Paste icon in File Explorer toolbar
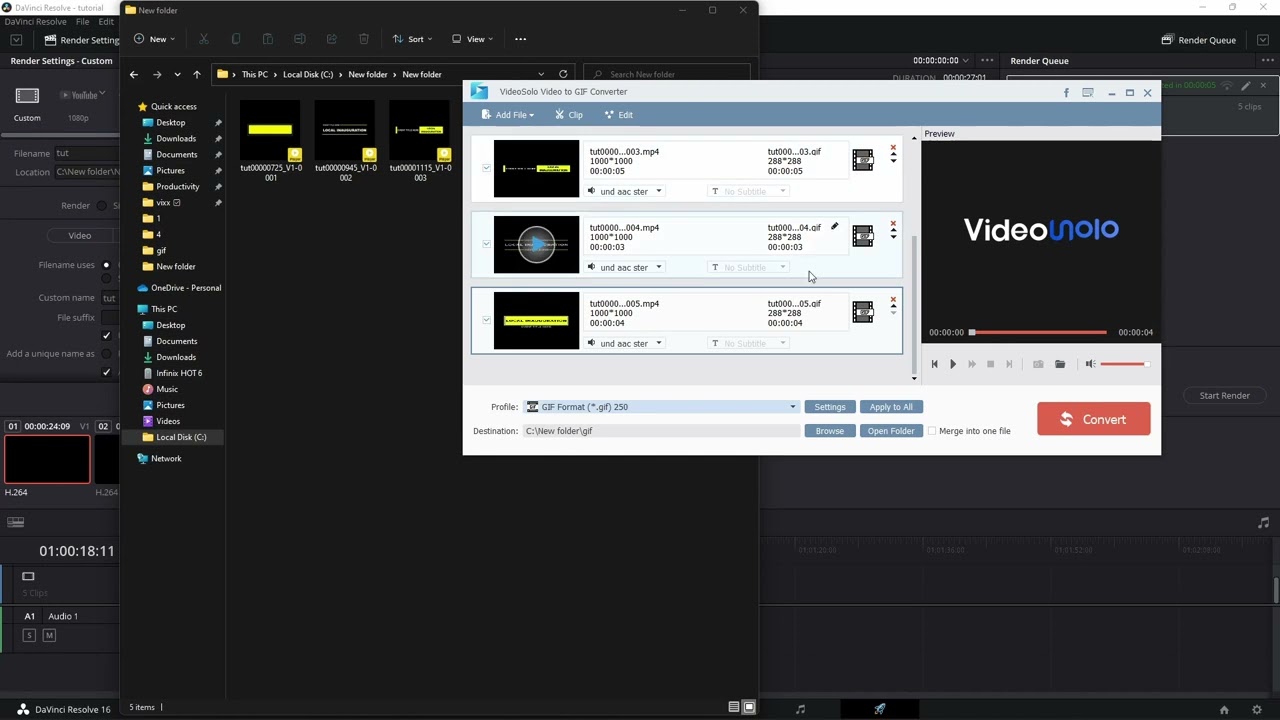 pyautogui.click(x=268, y=39)
